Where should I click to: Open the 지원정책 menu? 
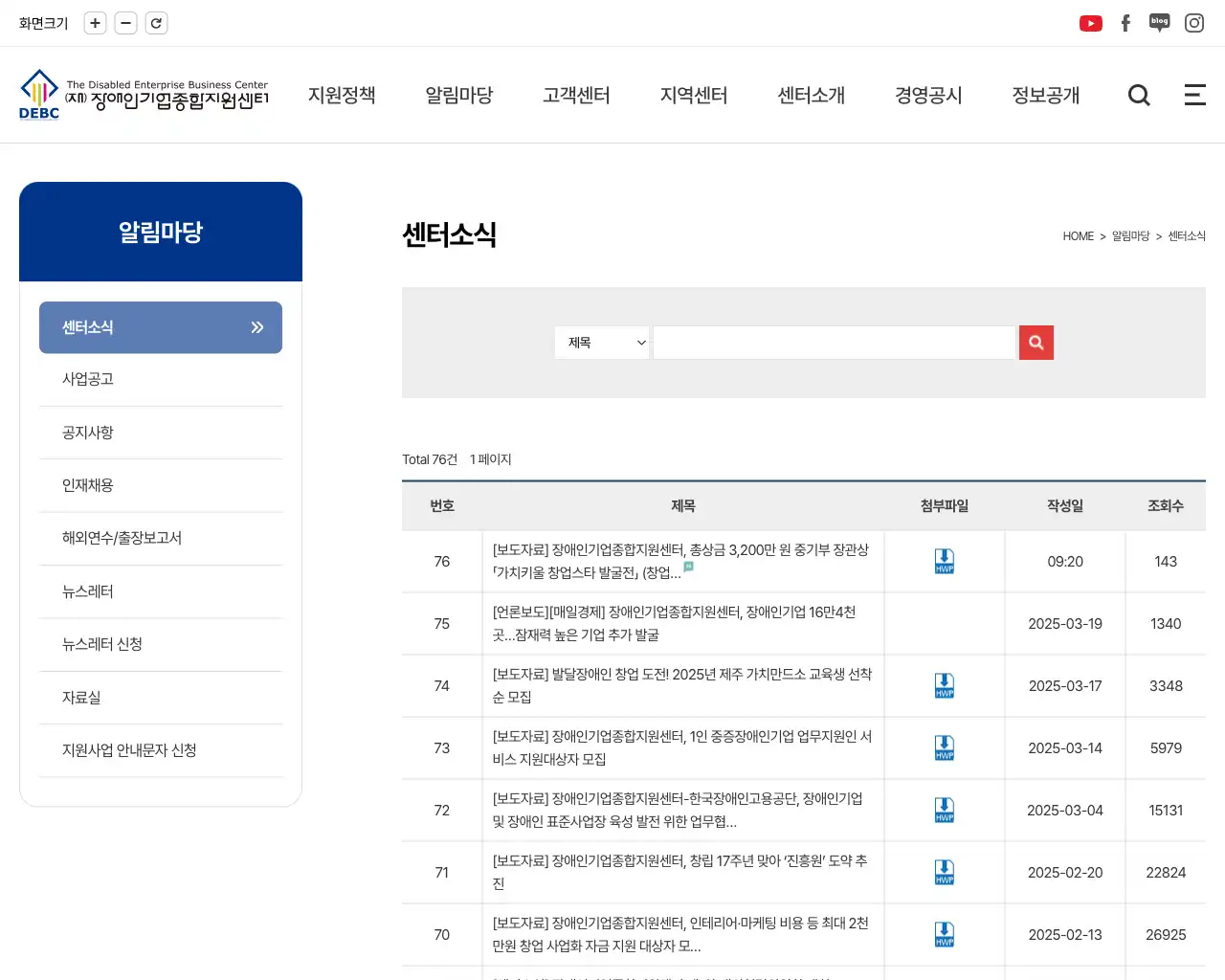pos(342,95)
